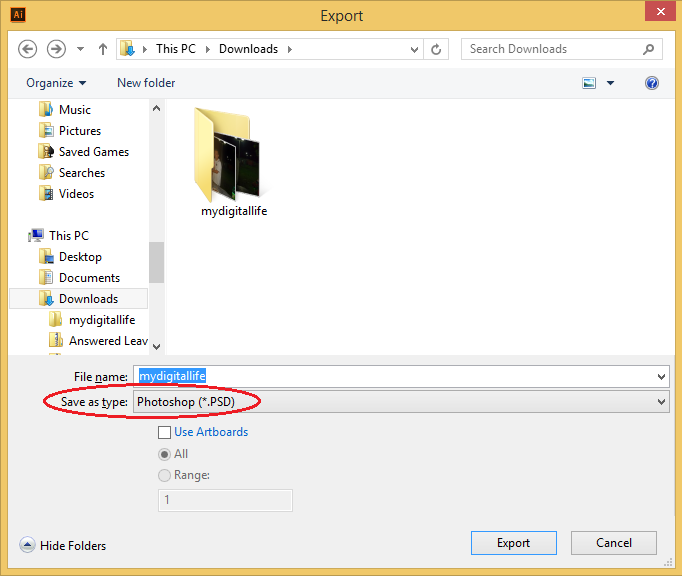The image size is (682, 576).
Task: Create a New folder
Action: 146,83
